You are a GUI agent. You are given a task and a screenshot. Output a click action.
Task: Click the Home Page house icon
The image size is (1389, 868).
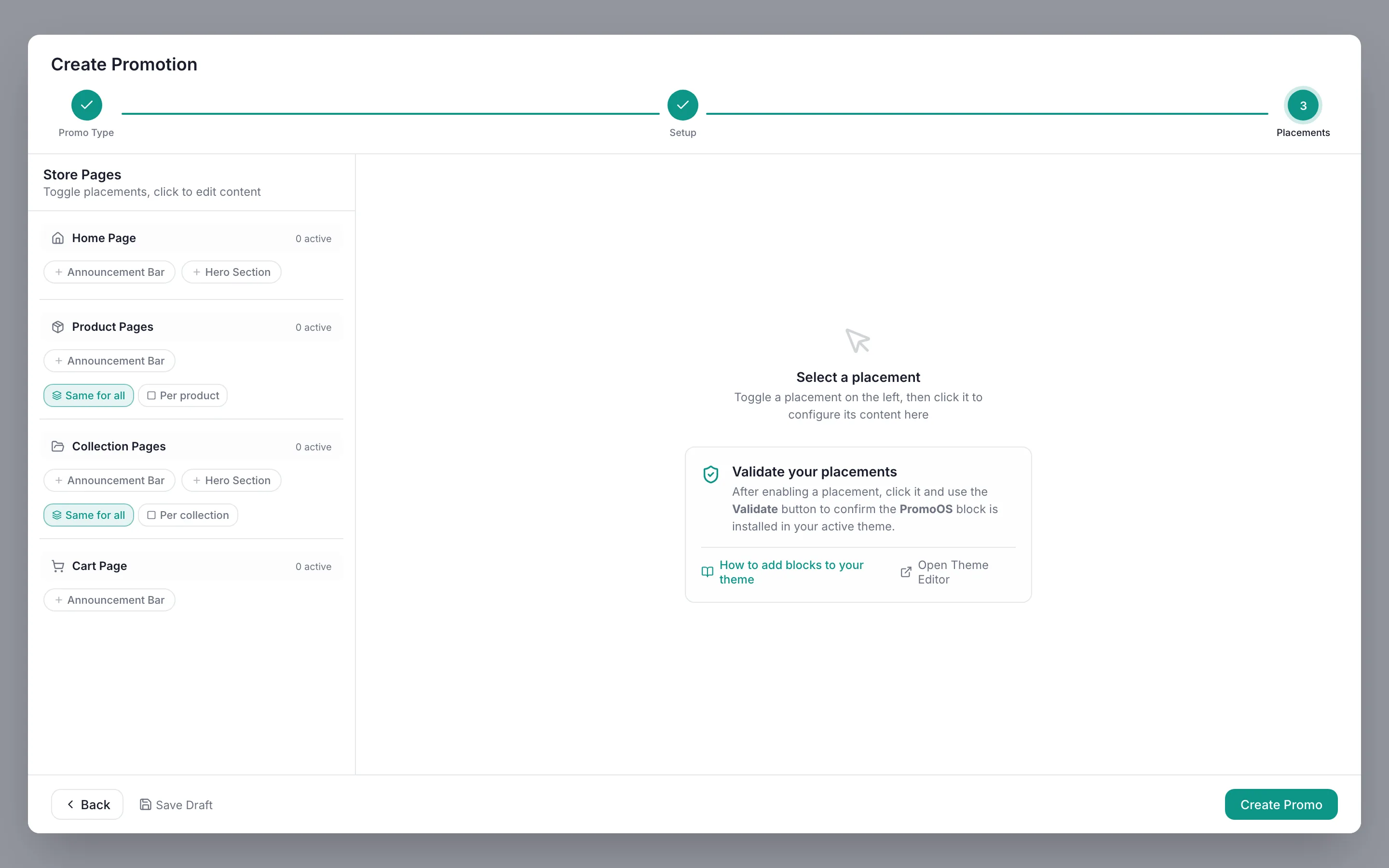pos(57,238)
